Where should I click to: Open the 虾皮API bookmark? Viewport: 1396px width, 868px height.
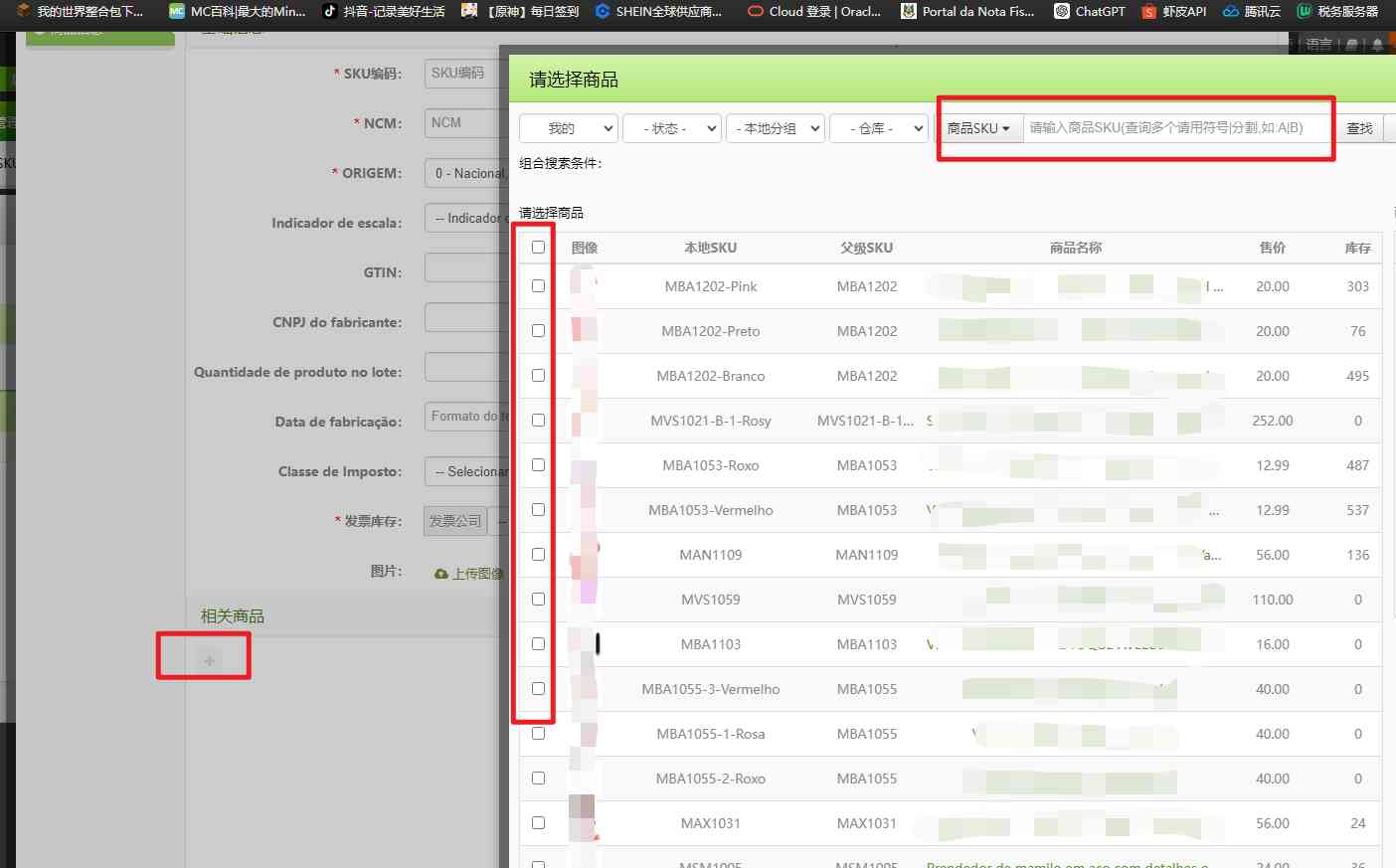click(x=1173, y=12)
